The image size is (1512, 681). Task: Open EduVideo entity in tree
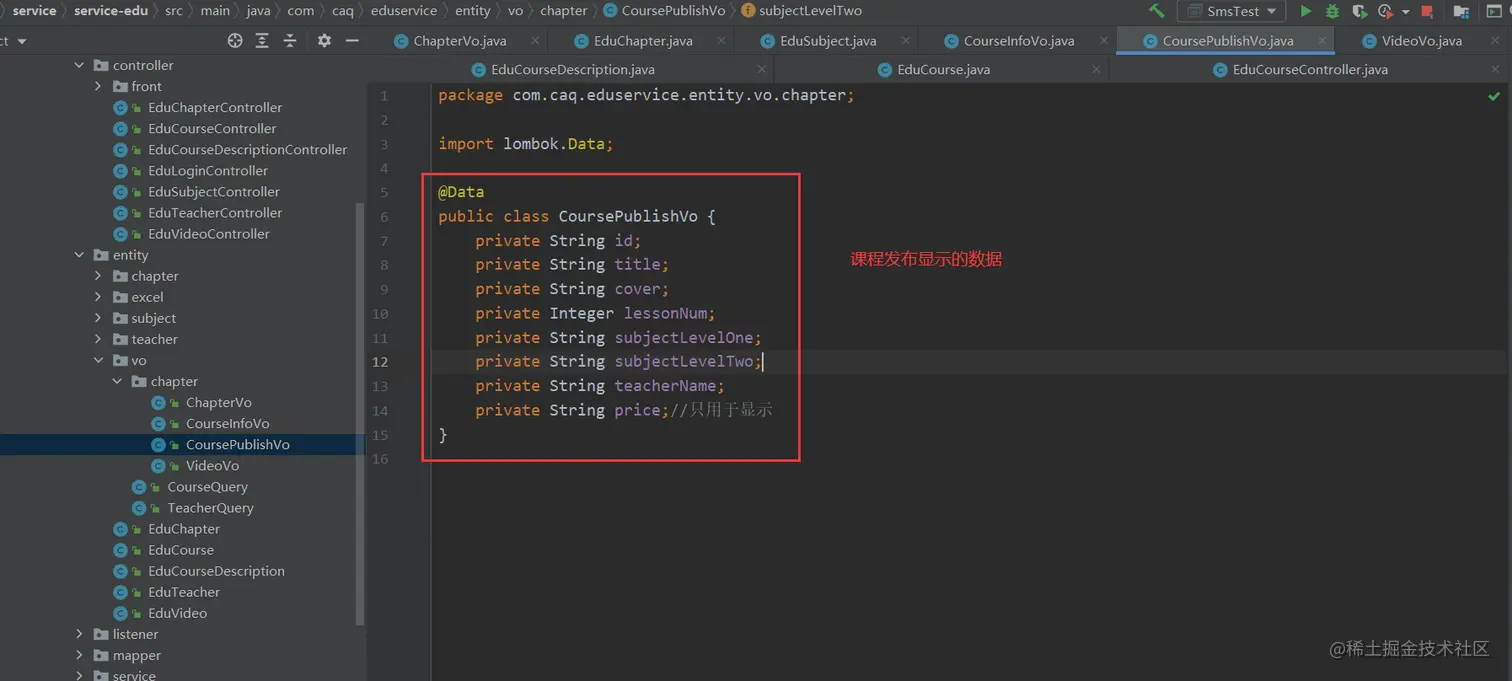[x=178, y=612]
